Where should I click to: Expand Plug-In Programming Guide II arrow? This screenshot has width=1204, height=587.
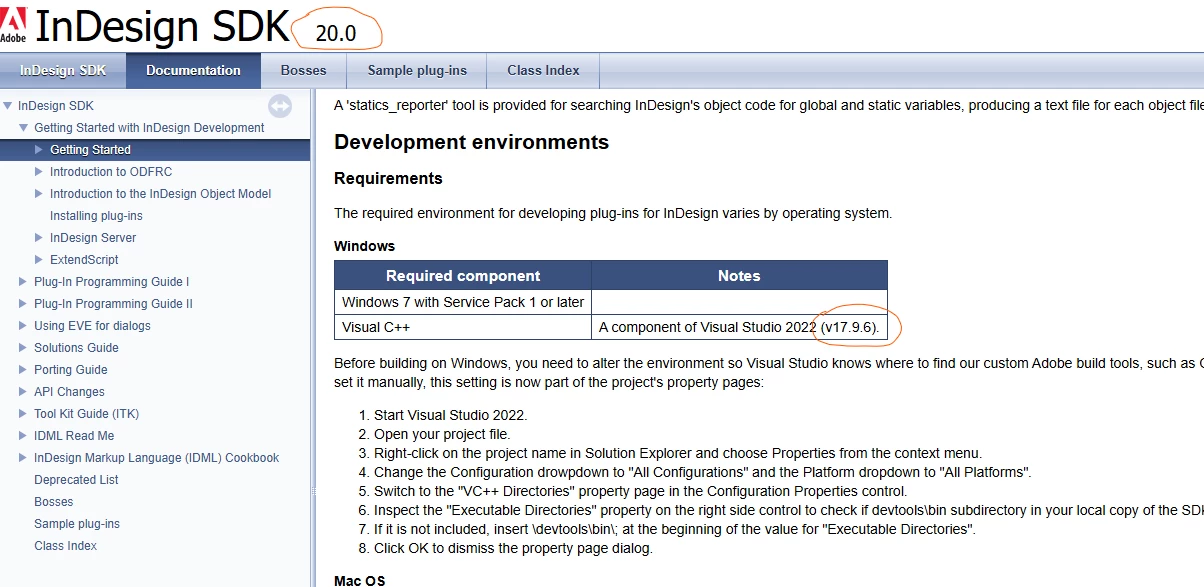tap(24, 304)
